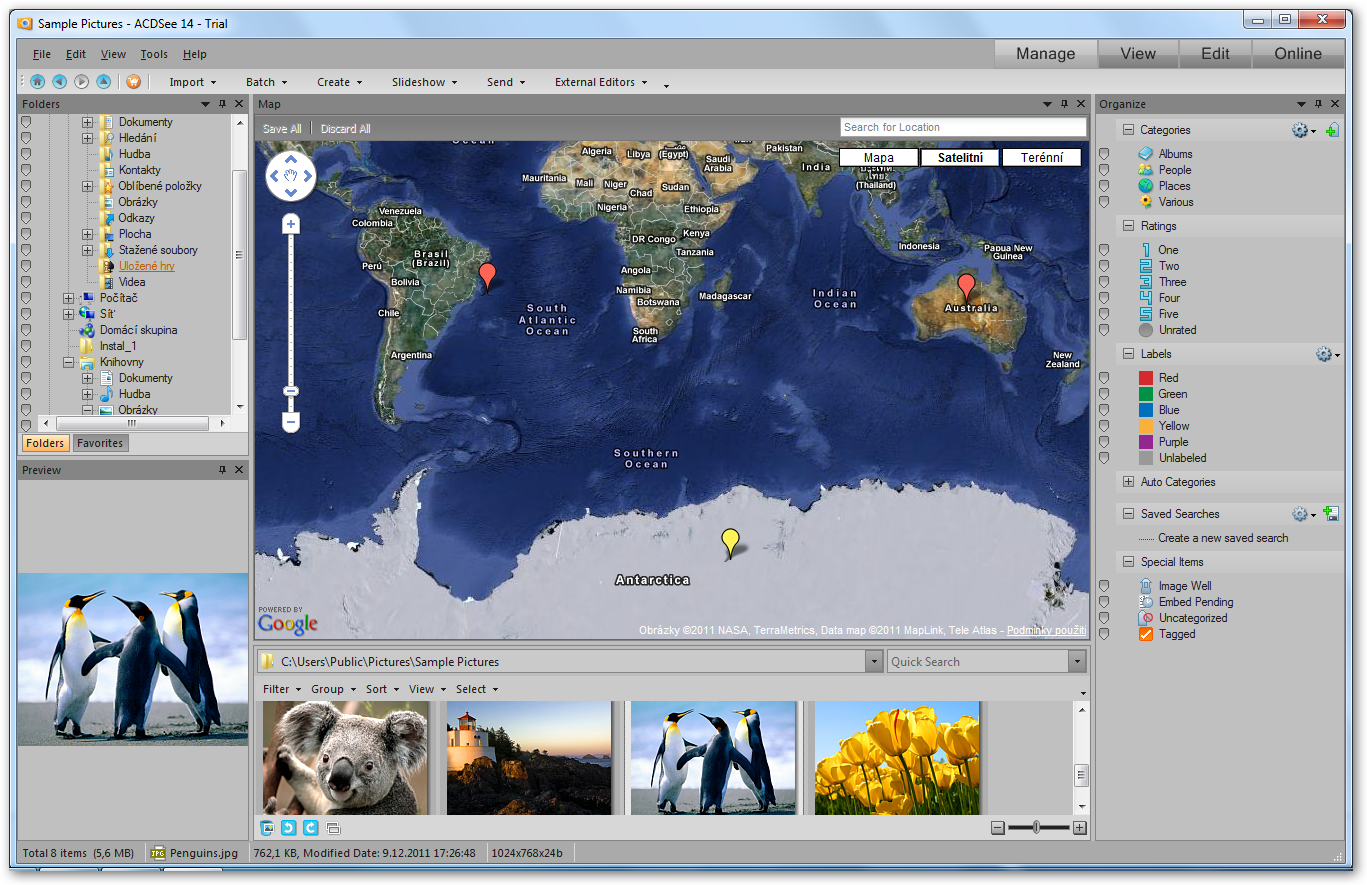Open the Help menu

coord(194,54)
